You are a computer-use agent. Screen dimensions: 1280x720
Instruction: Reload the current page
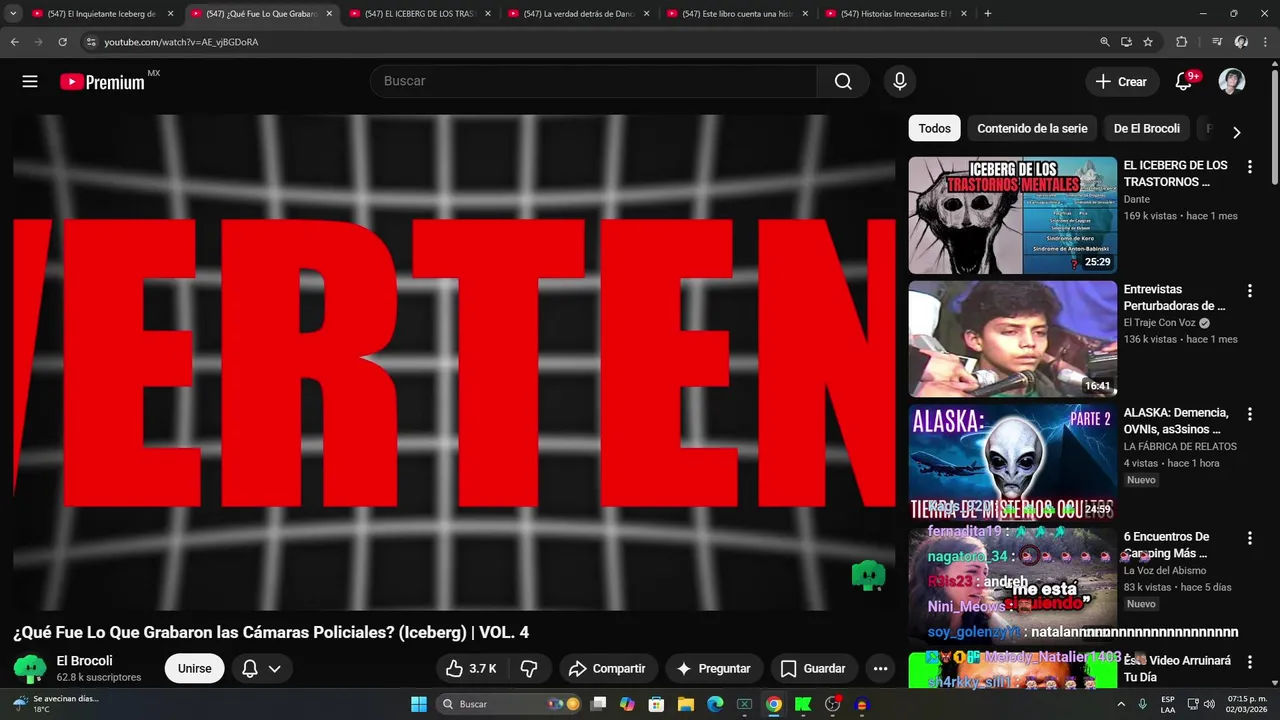tap(62, 42)
